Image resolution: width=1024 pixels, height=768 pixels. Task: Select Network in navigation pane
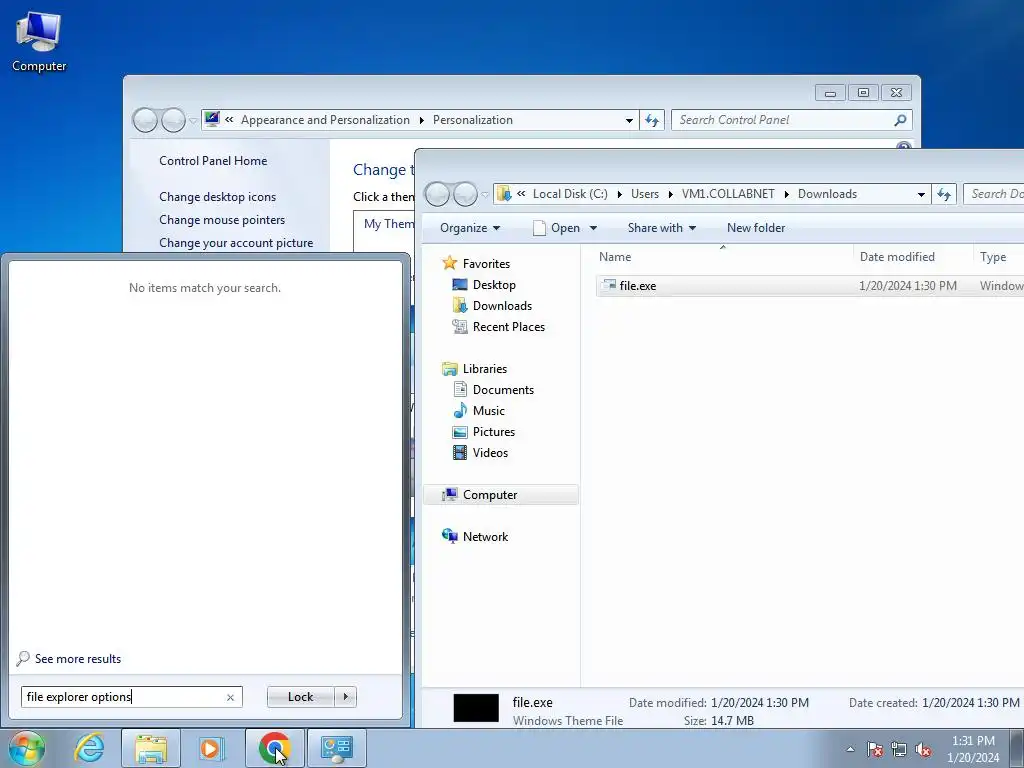485,537
